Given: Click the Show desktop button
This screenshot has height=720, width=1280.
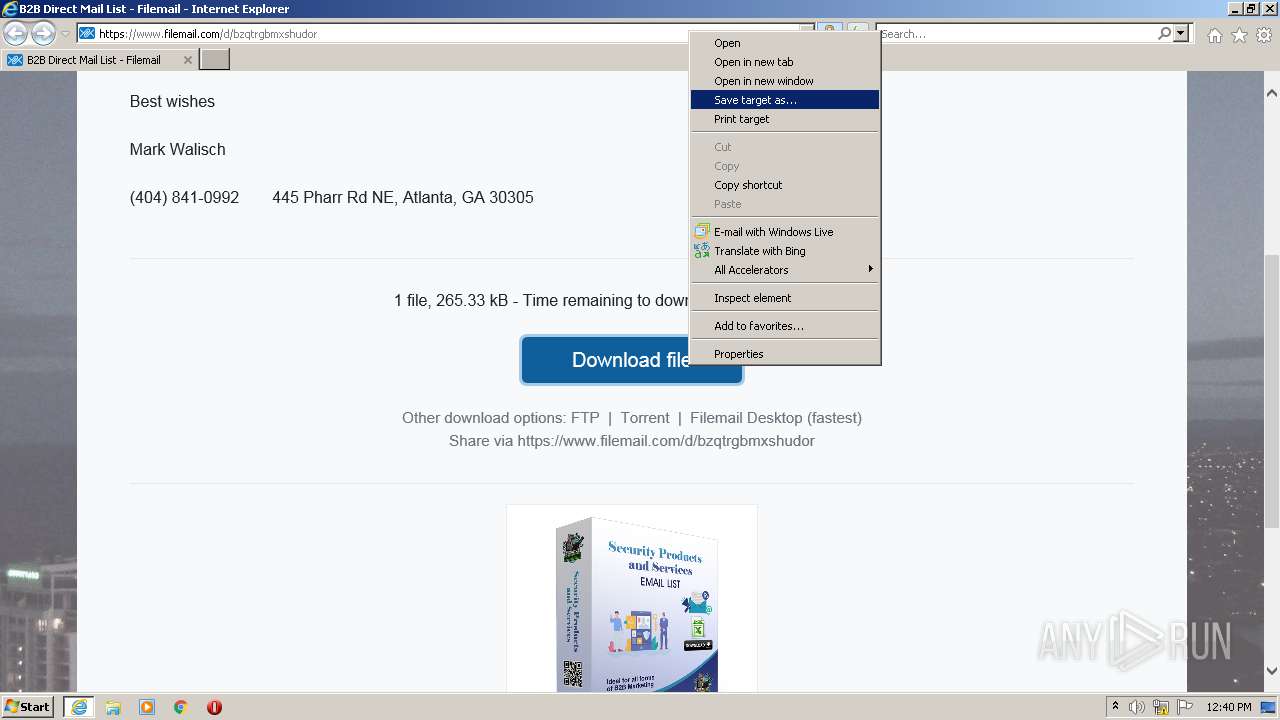Looking at the screenshot, I should pyautogui.click(x=1269, y=707).
